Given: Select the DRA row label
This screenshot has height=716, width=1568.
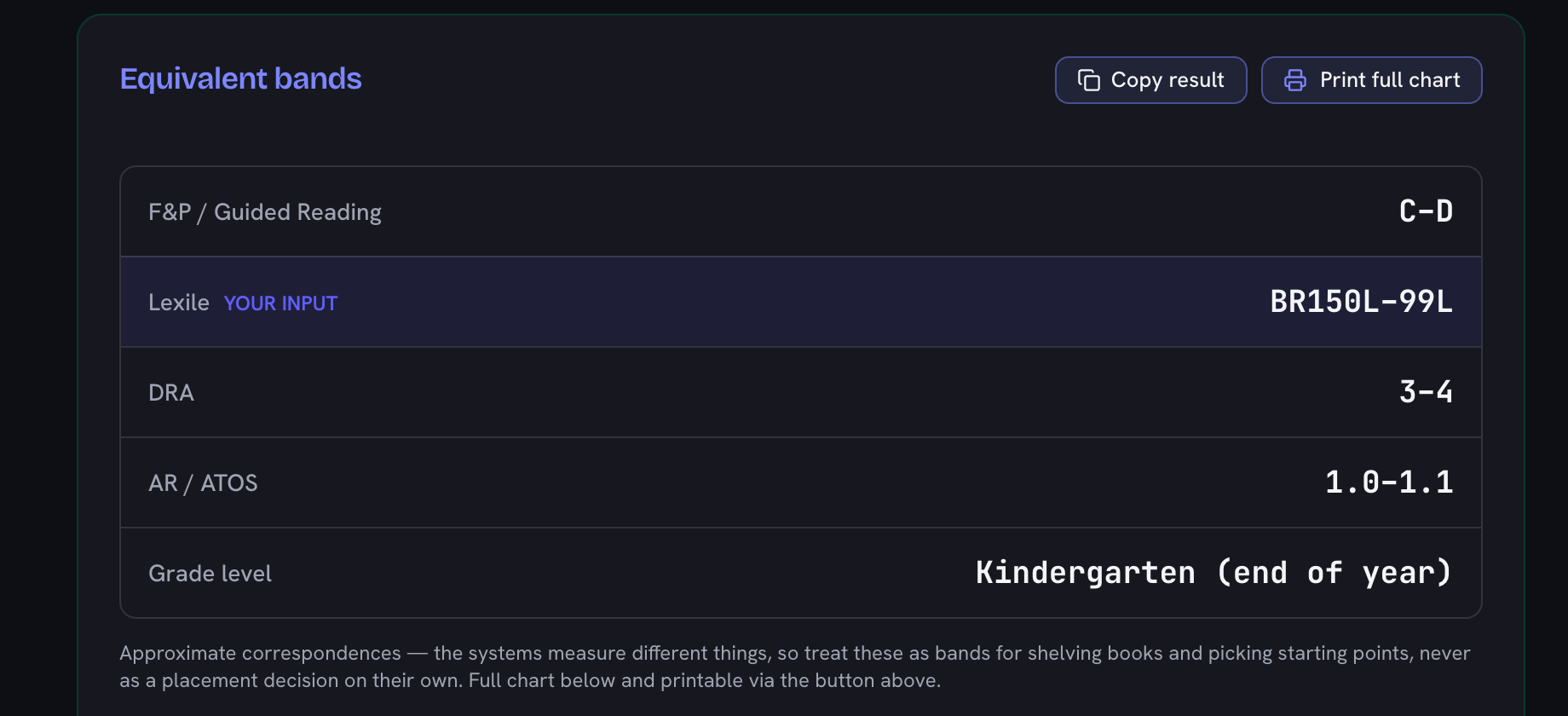Looking at the screenshot, I should pos(171,393).
